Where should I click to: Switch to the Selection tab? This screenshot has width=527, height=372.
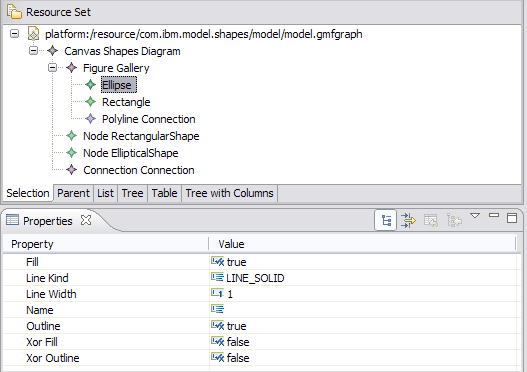28,193
